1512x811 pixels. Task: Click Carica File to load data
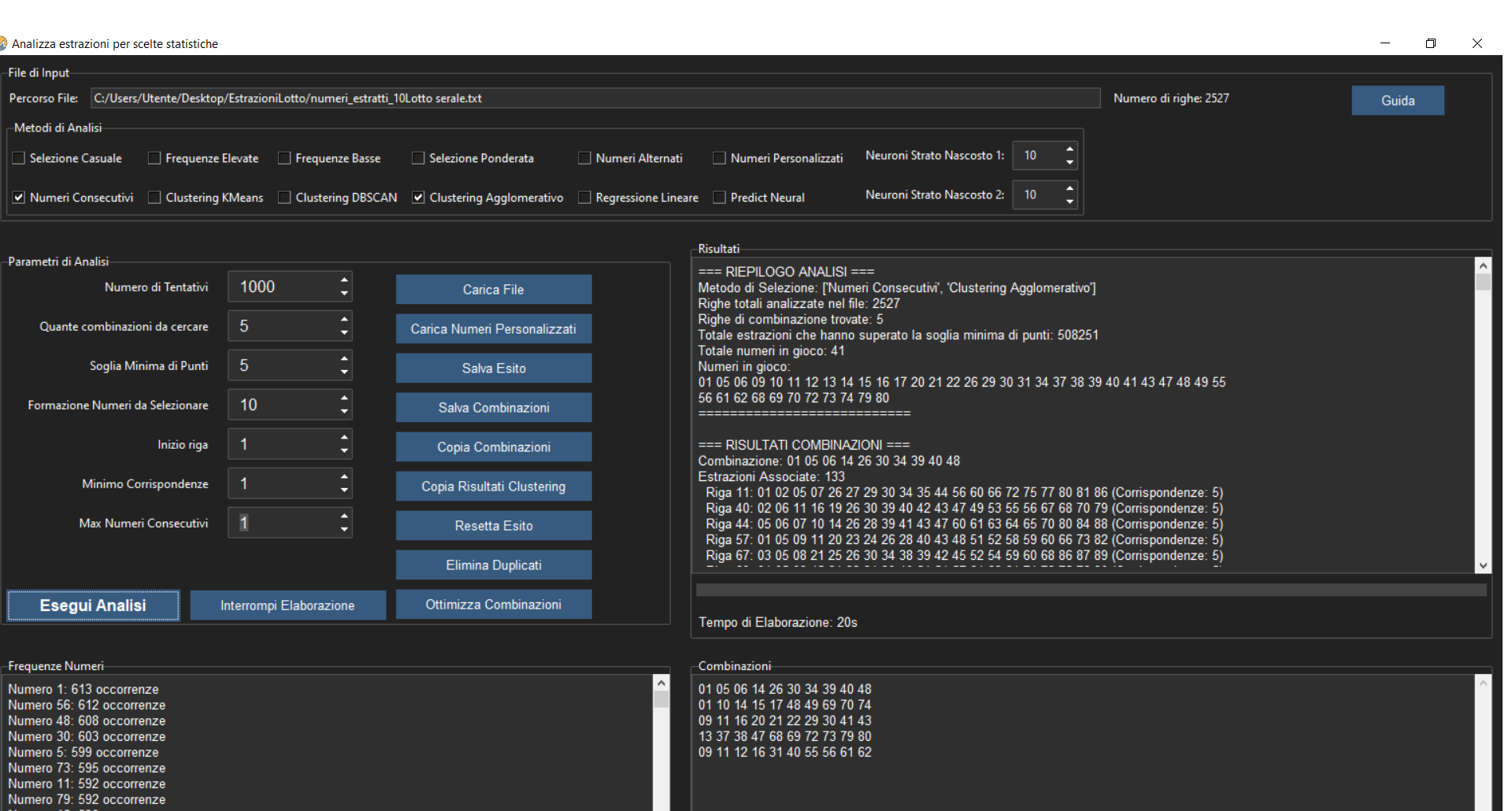point(493,290)
